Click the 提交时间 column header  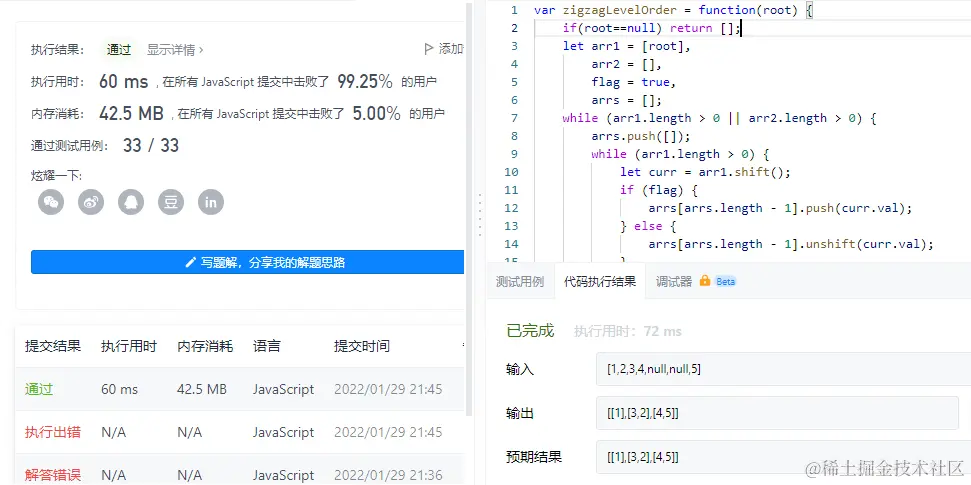362,346
